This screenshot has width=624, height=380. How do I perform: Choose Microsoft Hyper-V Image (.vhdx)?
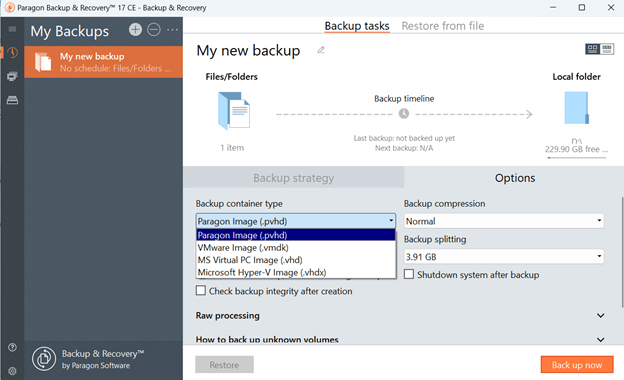295,272
